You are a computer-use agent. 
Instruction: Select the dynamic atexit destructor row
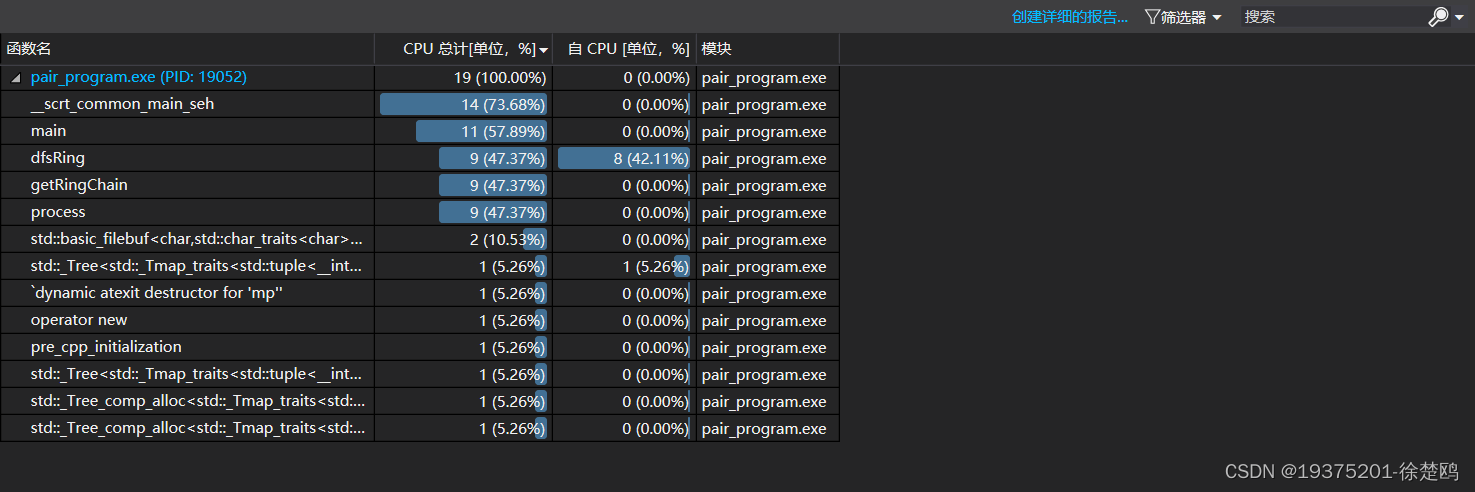point(419,293)
